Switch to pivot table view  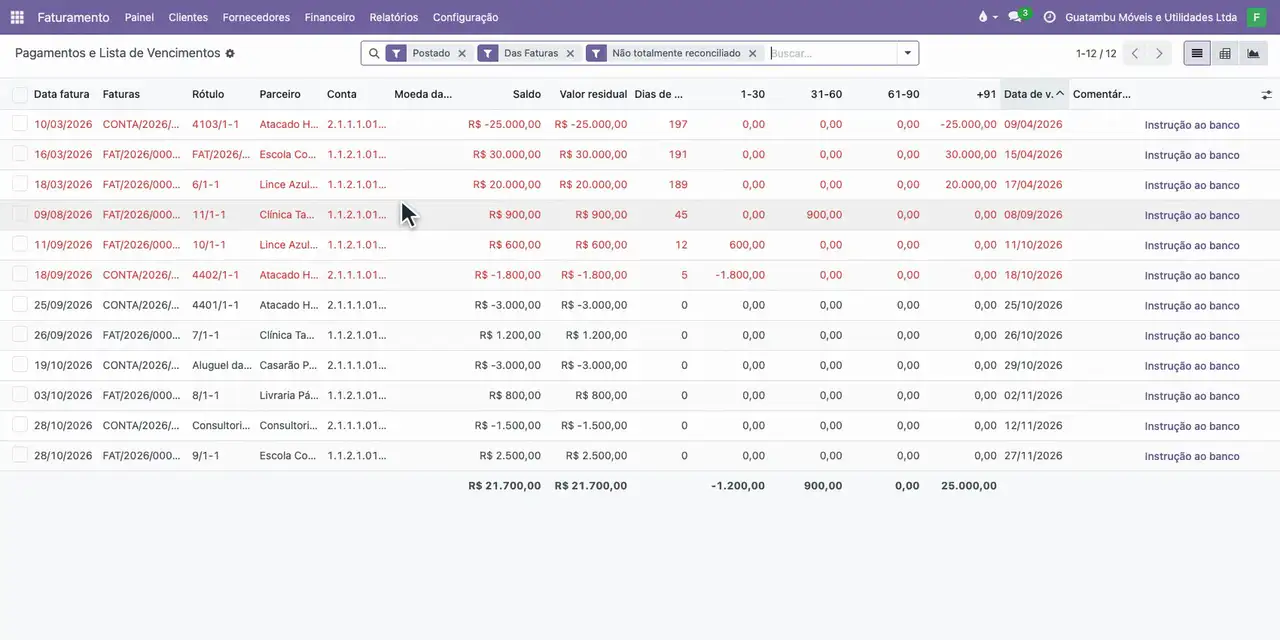coord(1225,53)
